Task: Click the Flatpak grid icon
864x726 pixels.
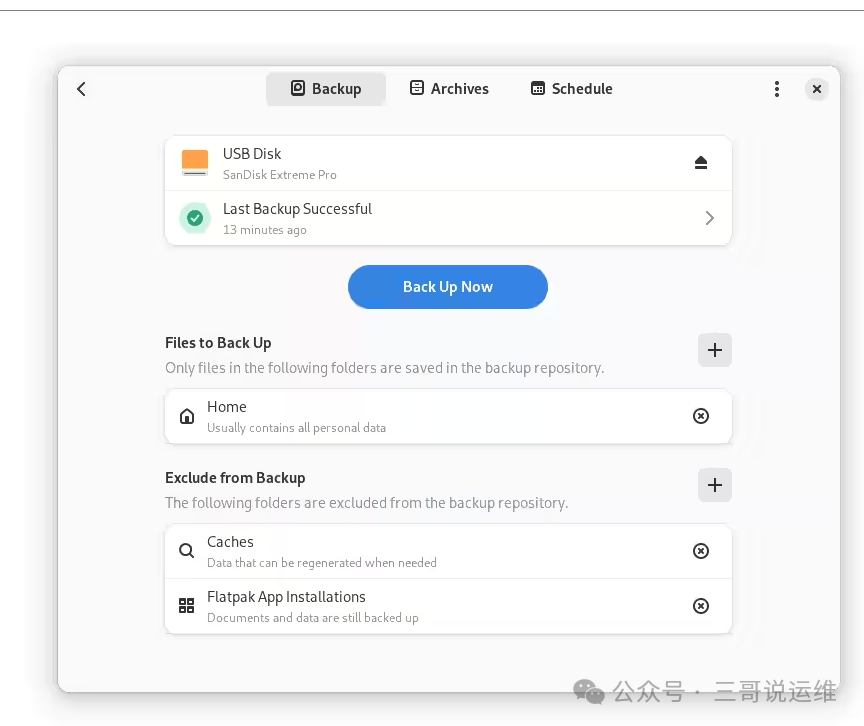Action: (x=187, y=606)
